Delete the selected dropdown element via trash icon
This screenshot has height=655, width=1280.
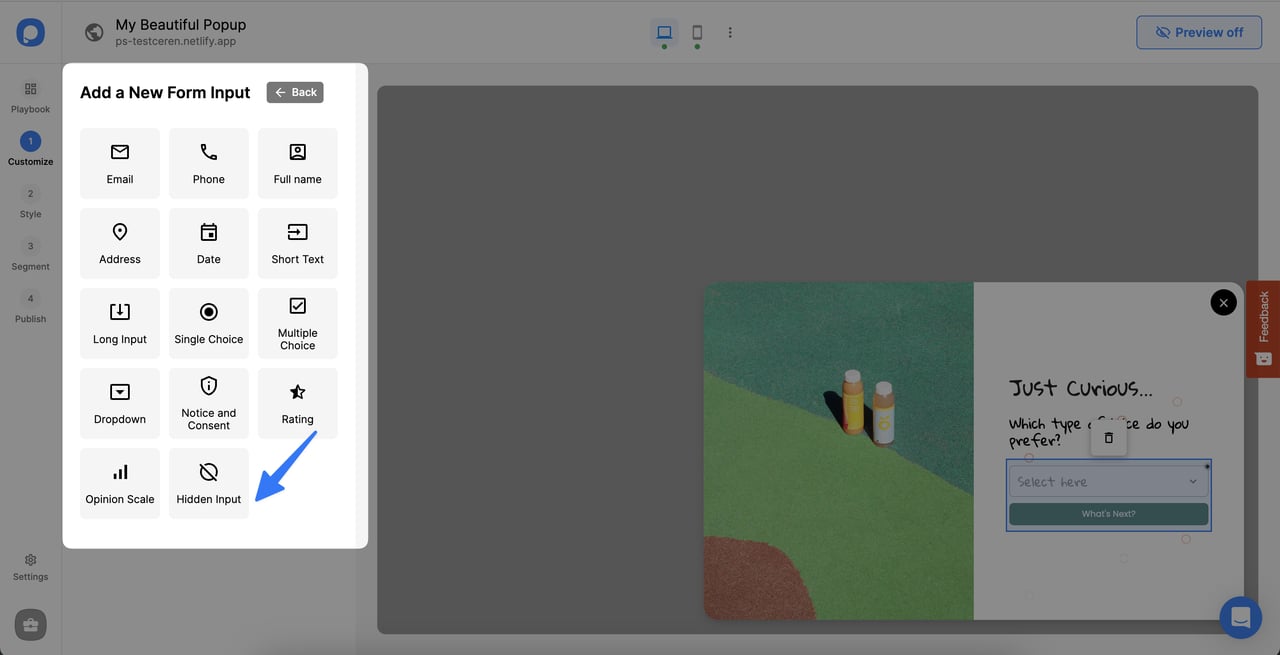[1108, 437]
